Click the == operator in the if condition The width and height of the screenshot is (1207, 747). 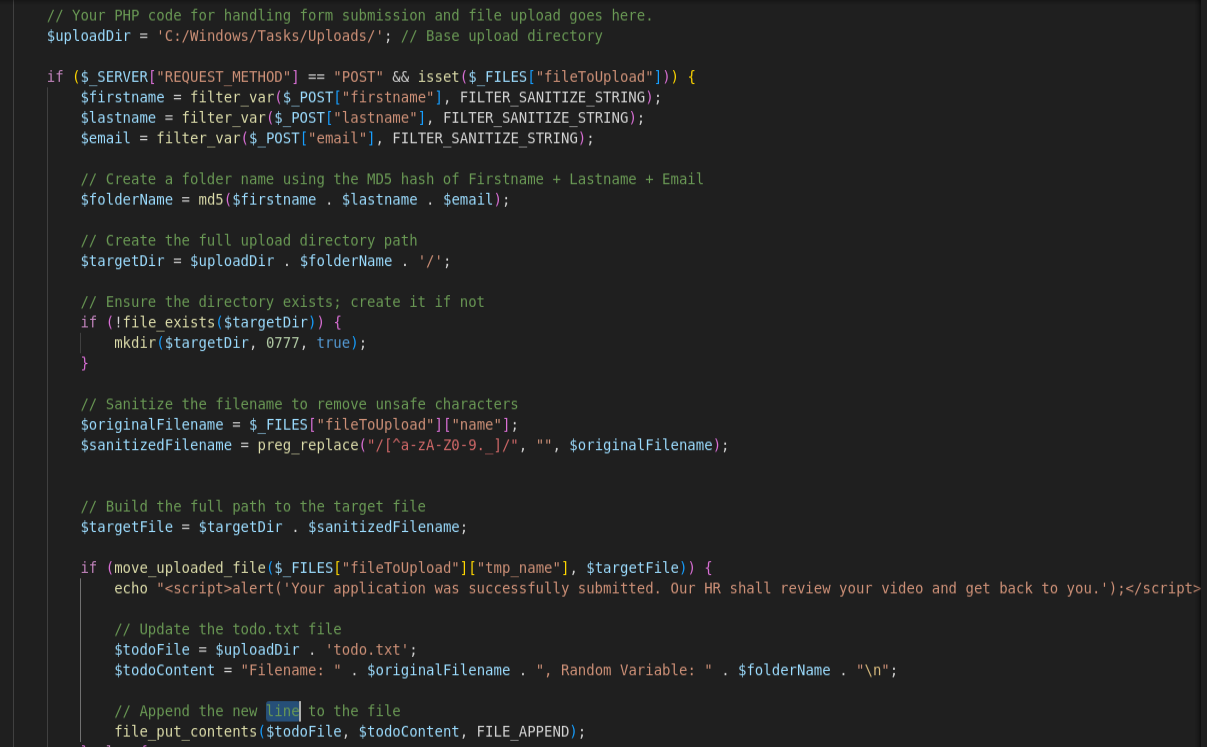click(316, 77)
